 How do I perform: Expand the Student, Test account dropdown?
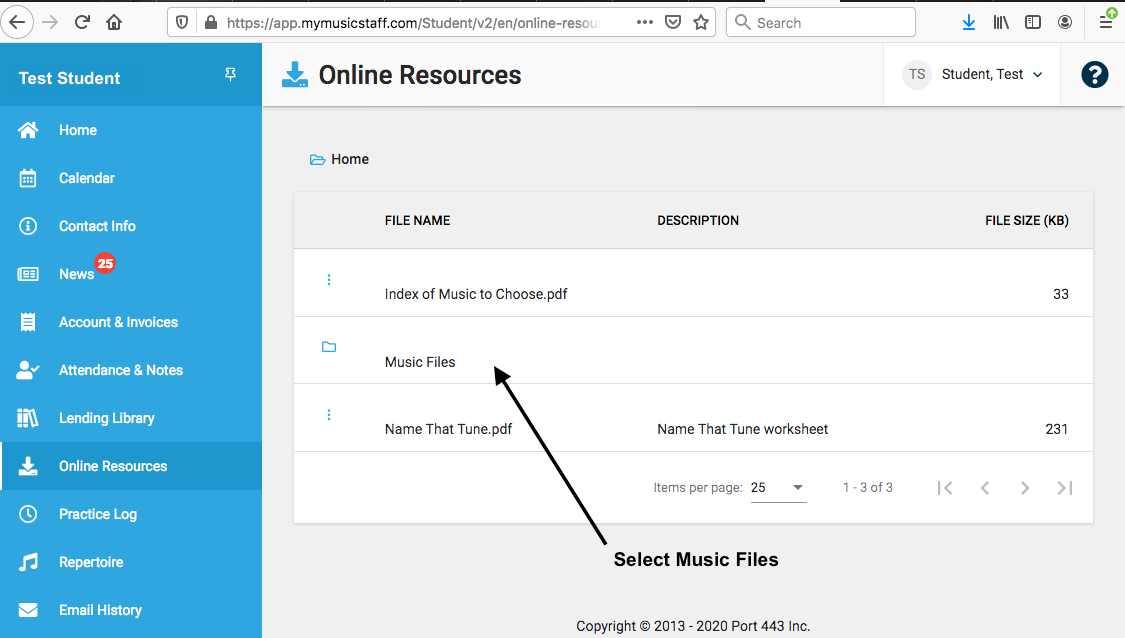tap(992, 74)
